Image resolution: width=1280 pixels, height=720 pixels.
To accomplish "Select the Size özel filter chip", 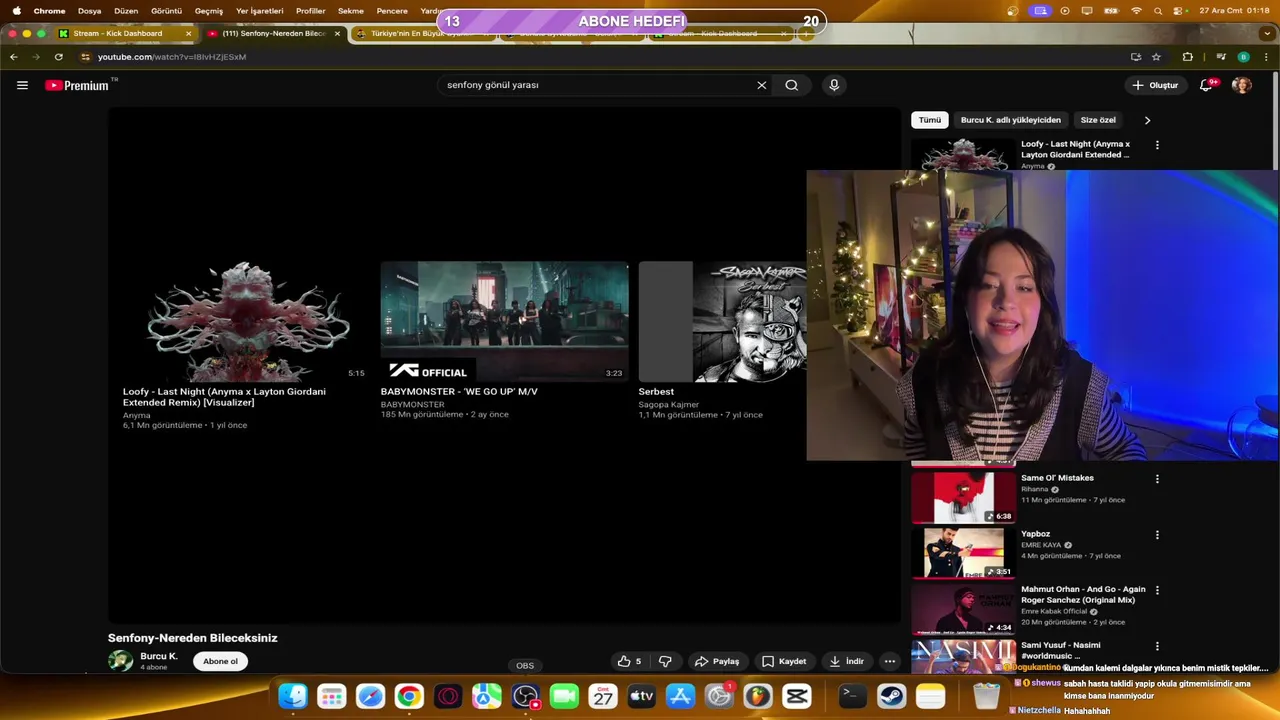I will [1098, 120].
